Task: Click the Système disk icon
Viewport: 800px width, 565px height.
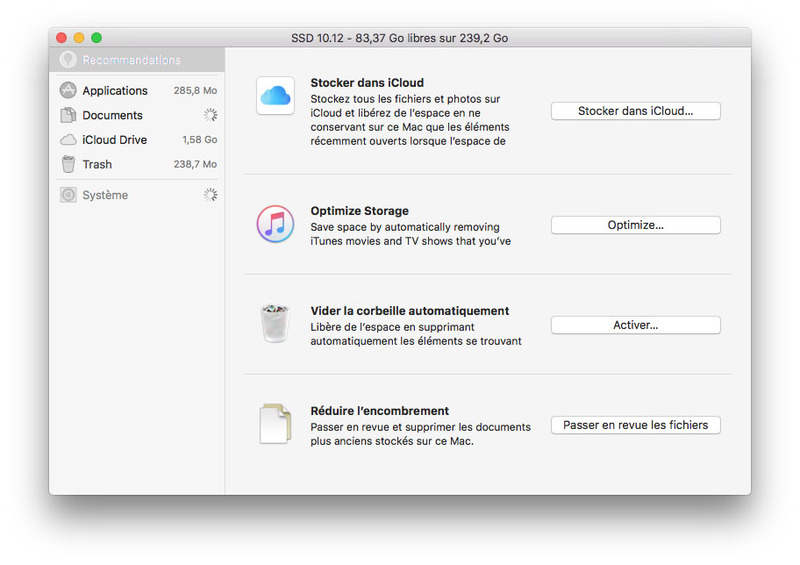Action: point(68,195)
